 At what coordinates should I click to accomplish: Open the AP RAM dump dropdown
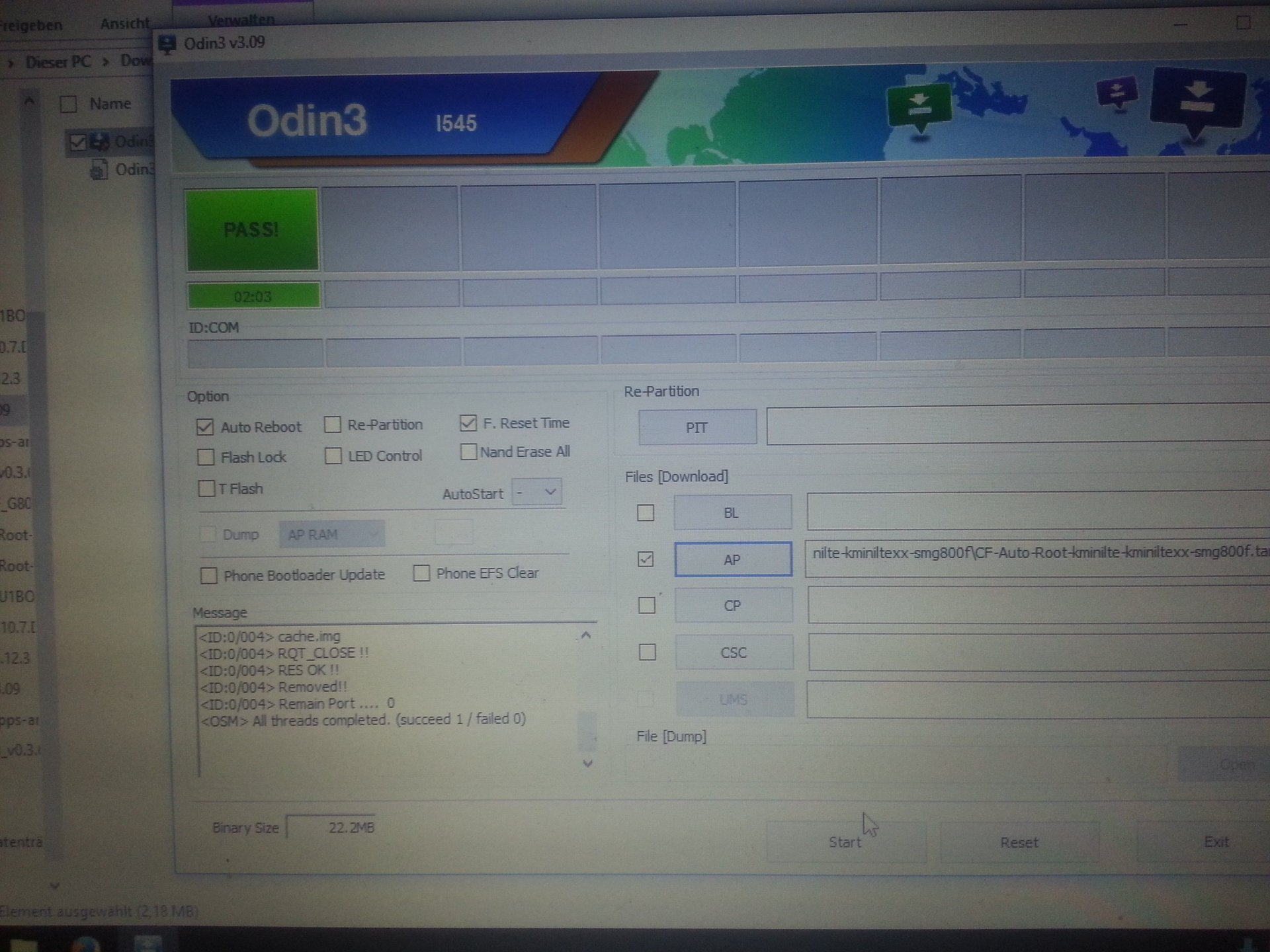[x=331, y=534]
